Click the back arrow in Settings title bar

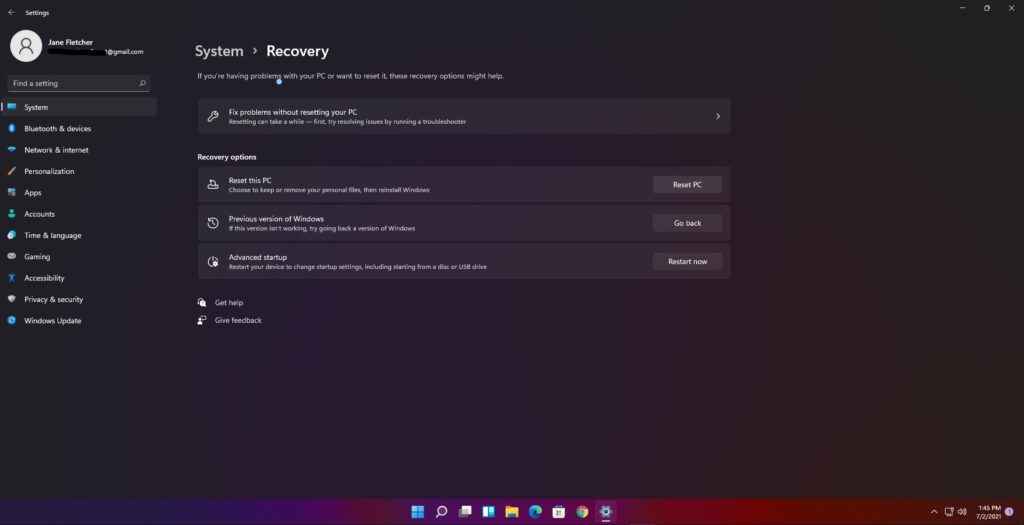click(x=11, y=12)
